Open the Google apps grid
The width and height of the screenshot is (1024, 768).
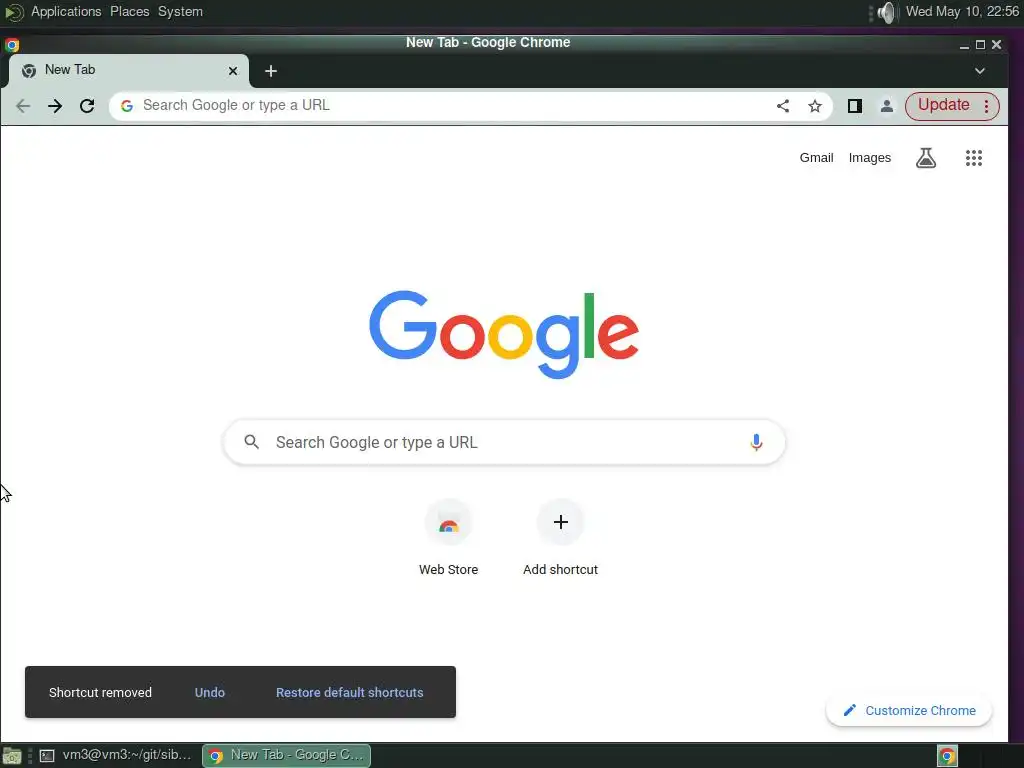click(974, 157)
